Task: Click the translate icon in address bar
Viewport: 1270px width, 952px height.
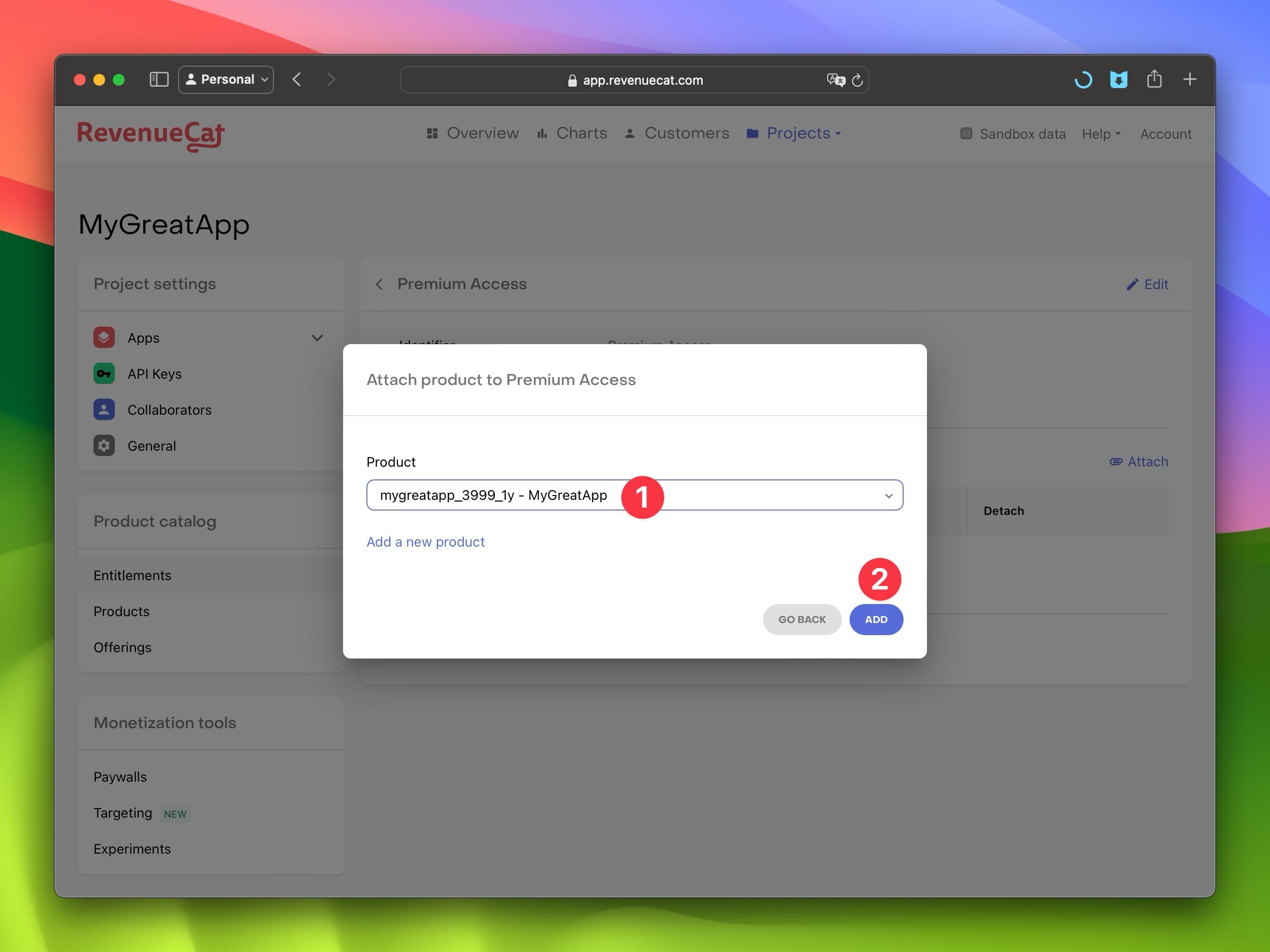Action: point(836,80)
